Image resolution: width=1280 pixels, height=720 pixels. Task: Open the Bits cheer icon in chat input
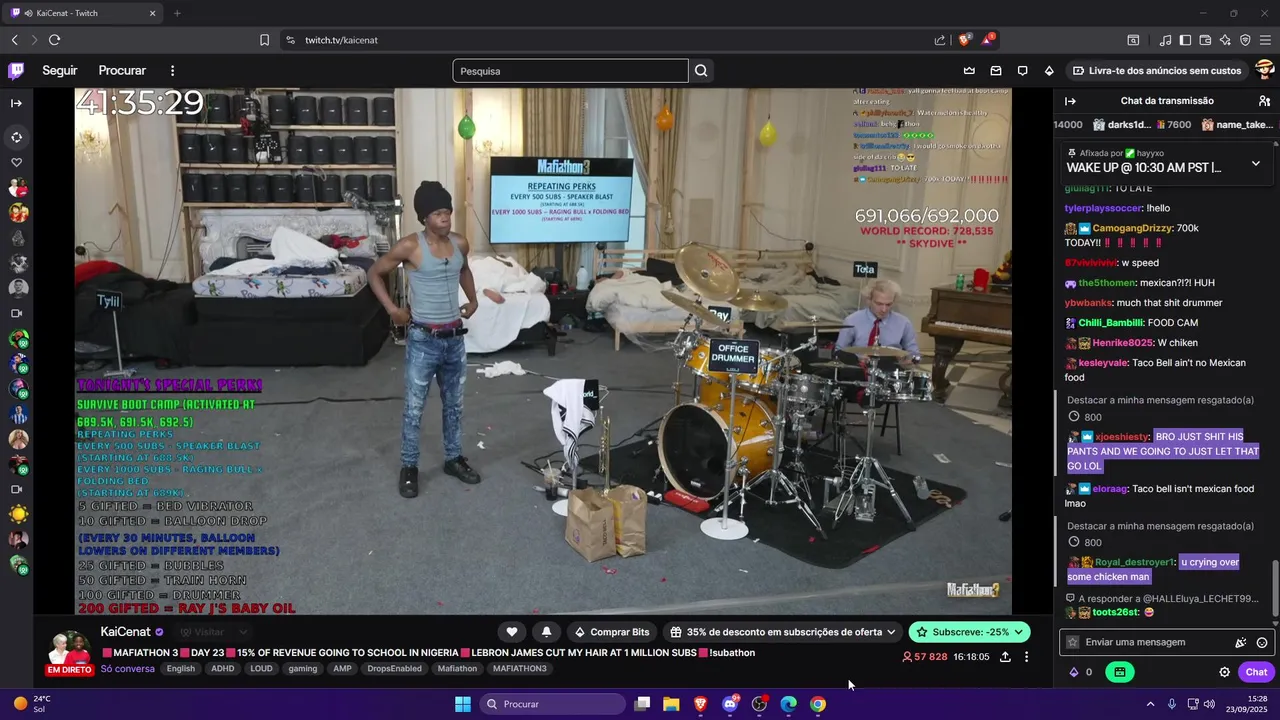coord(1241,643)
